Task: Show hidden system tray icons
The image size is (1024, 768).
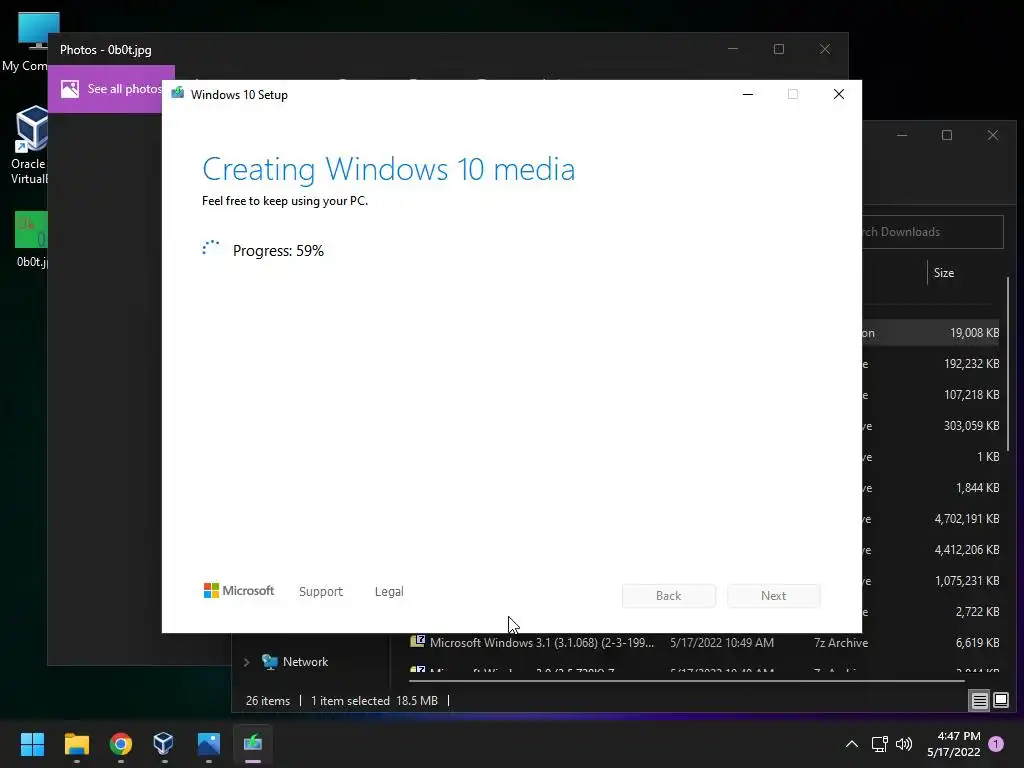Action: [x=852, y=744]
